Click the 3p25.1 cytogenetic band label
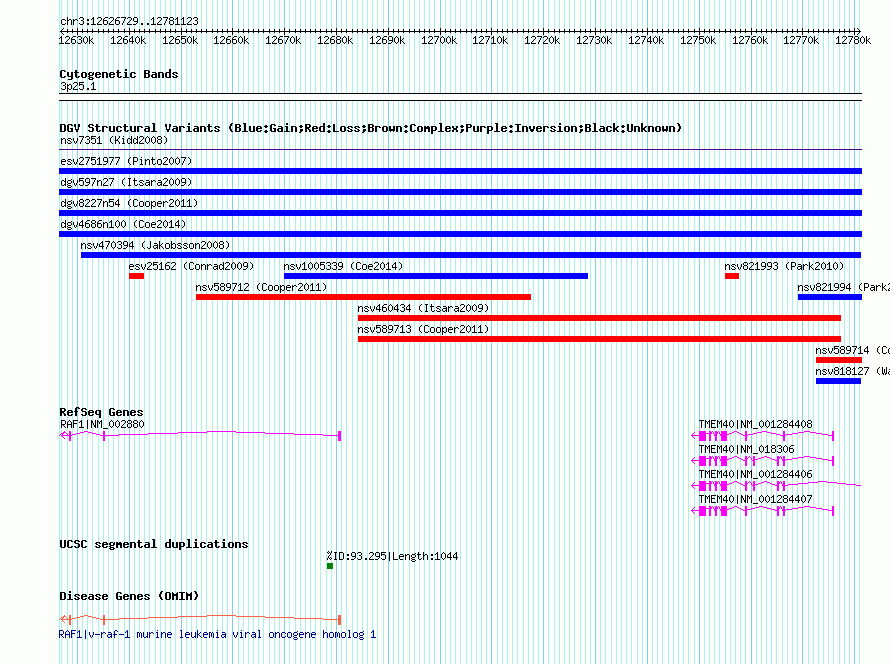Screen dimensions: 890x664 pyautogui.click(x=78, y=86)
